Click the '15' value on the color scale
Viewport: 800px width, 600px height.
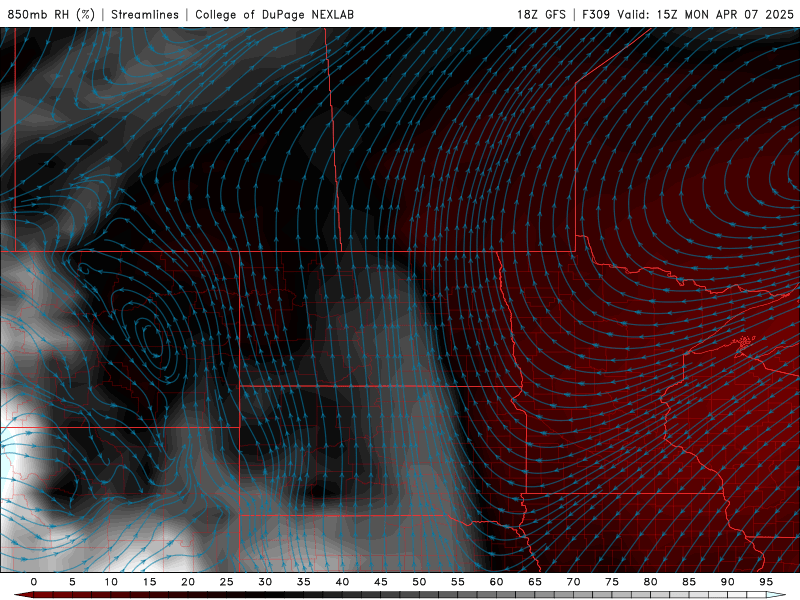149,582
